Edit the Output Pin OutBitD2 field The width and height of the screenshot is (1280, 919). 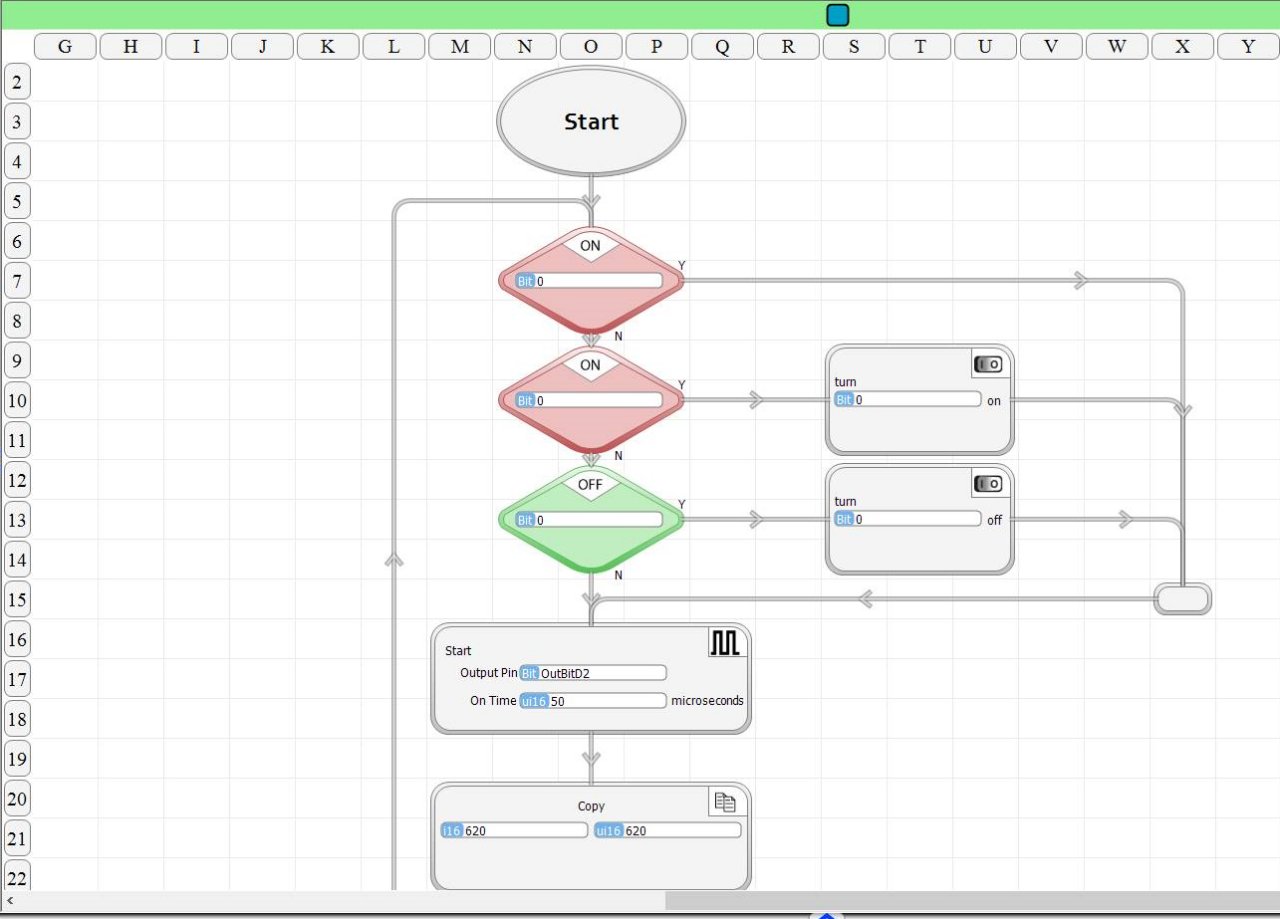click(x=593, y=673)
